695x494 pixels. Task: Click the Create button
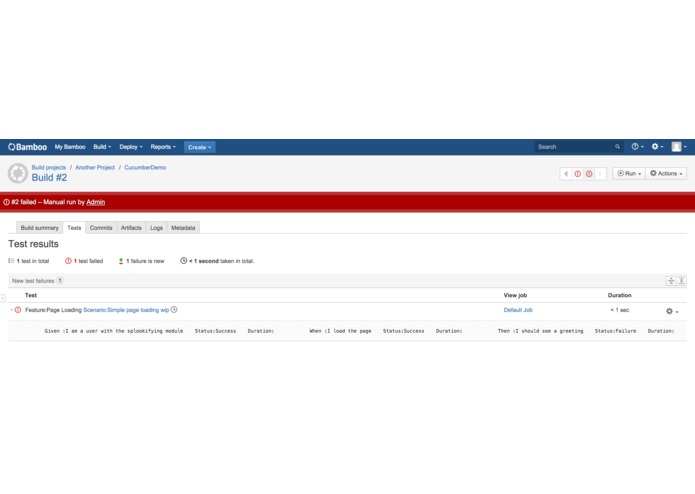pos(199,147)
